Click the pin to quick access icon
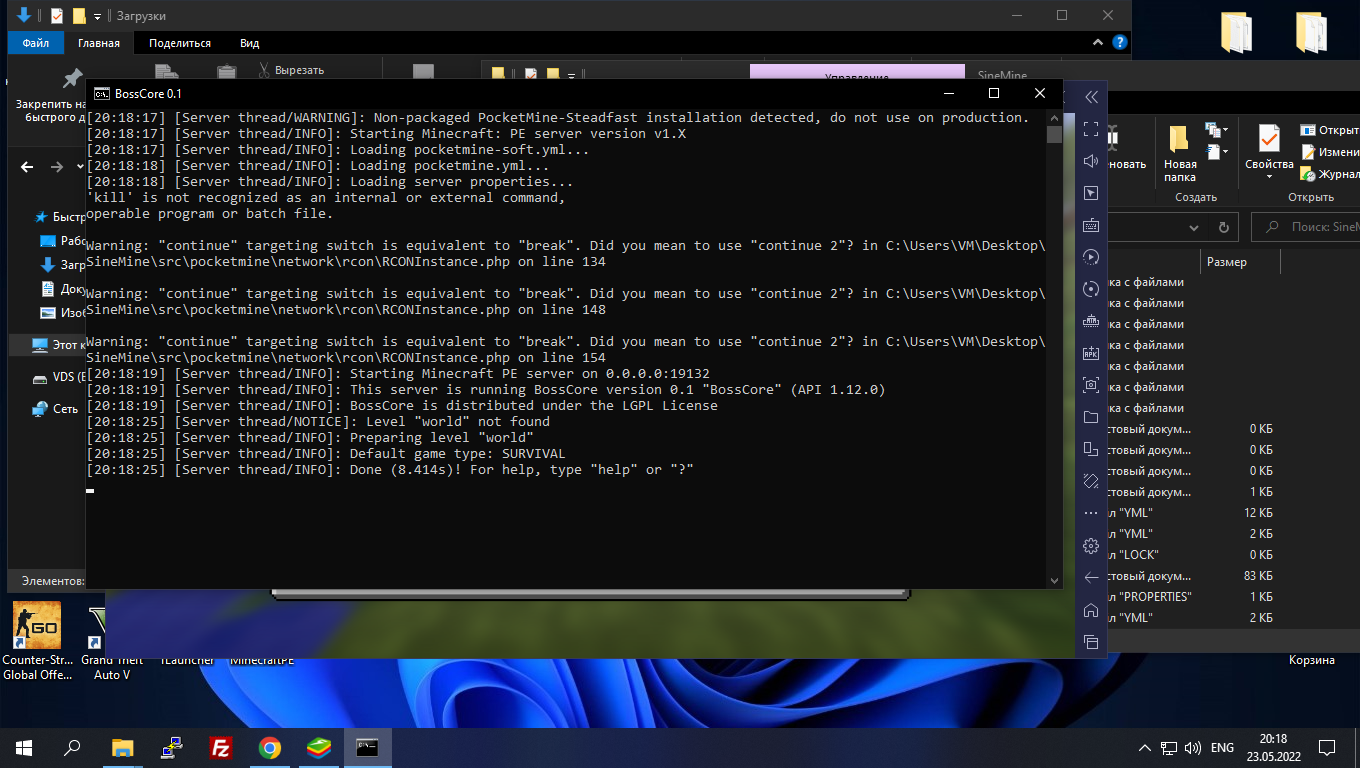The height and width of the screenshot is (768, 1360). pyautogui.click(x=72, y=79)
